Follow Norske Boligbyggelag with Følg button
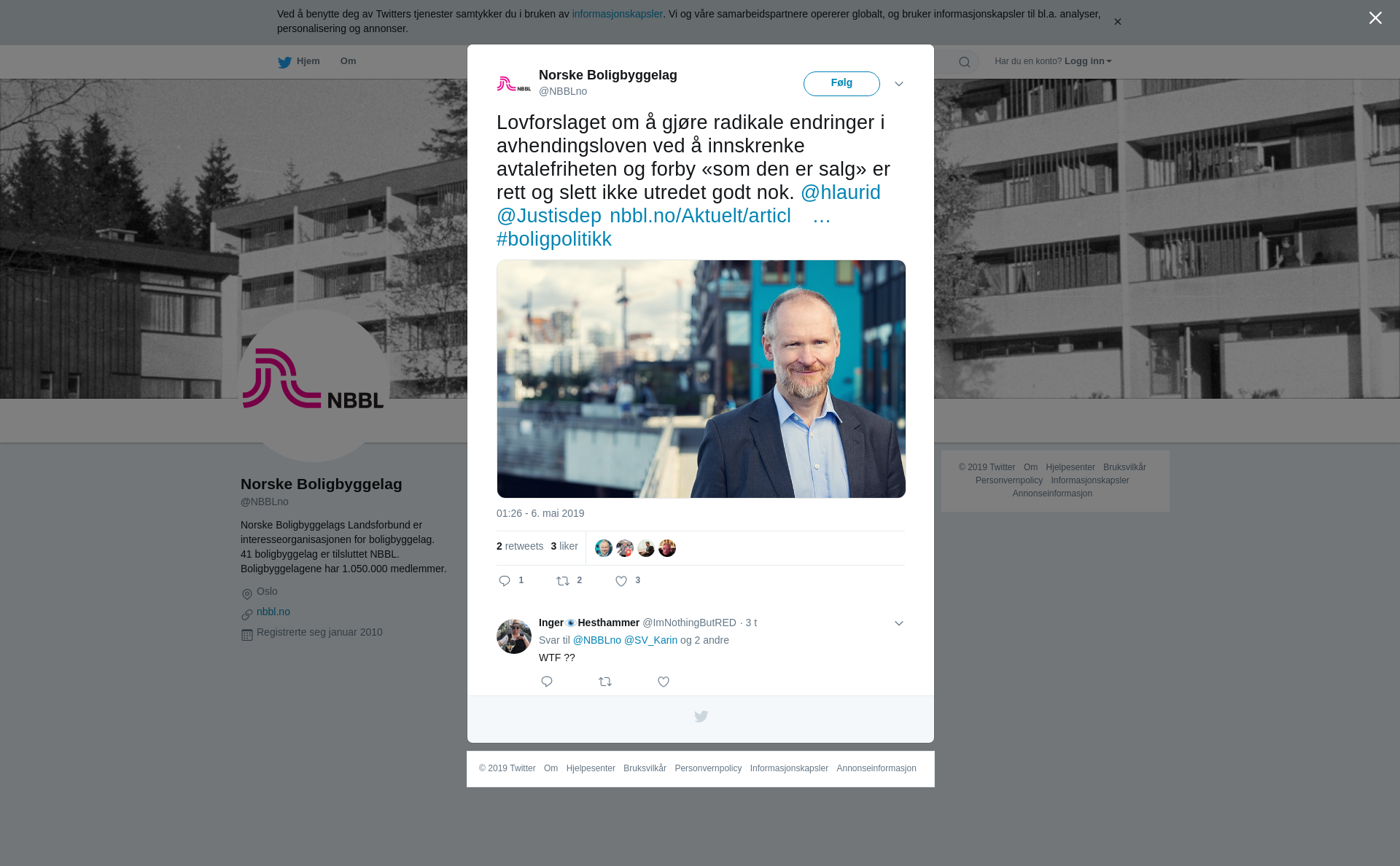1400x866 pixels. coord(841,84)
